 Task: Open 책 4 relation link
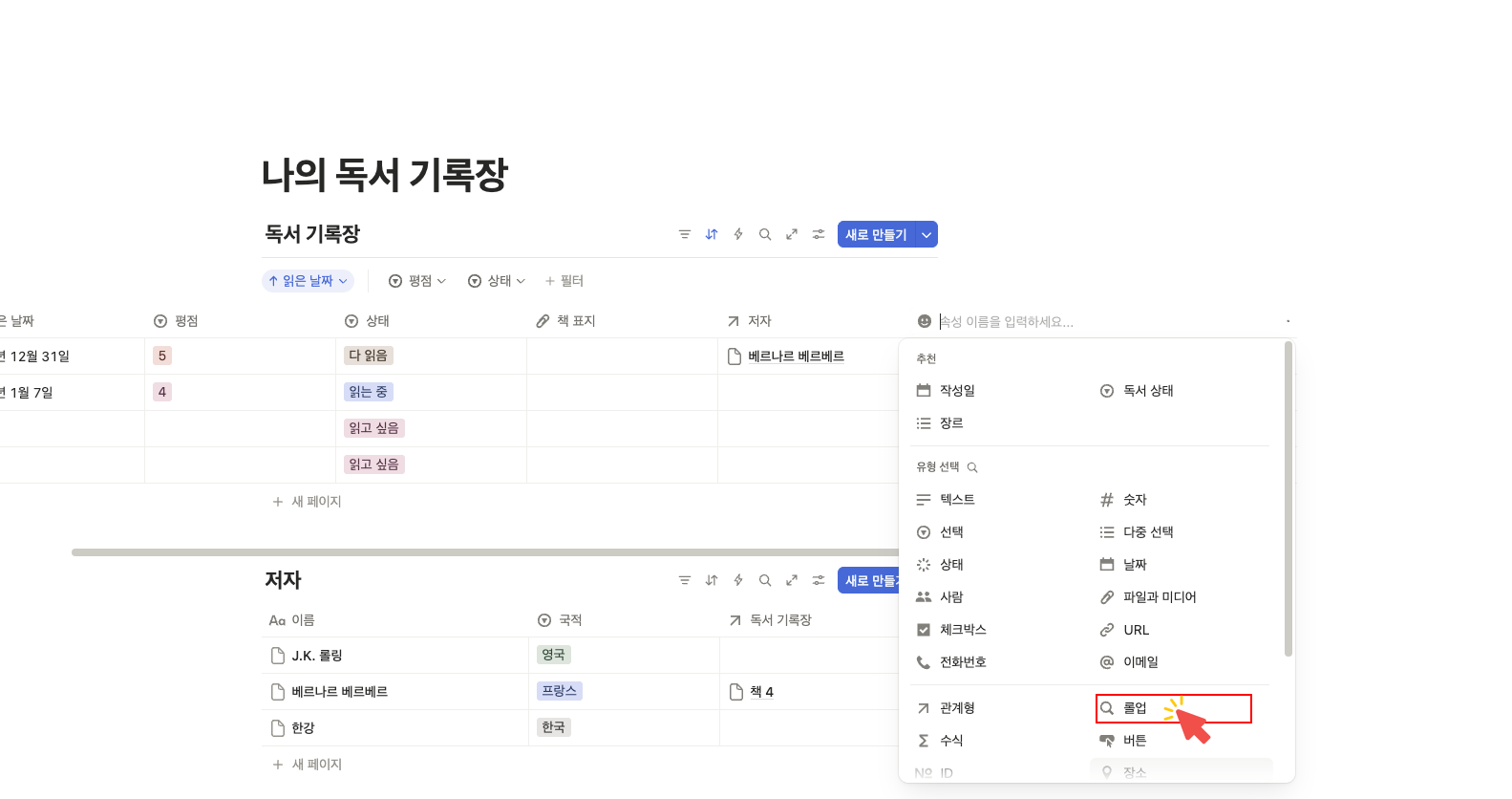(761, 692)
